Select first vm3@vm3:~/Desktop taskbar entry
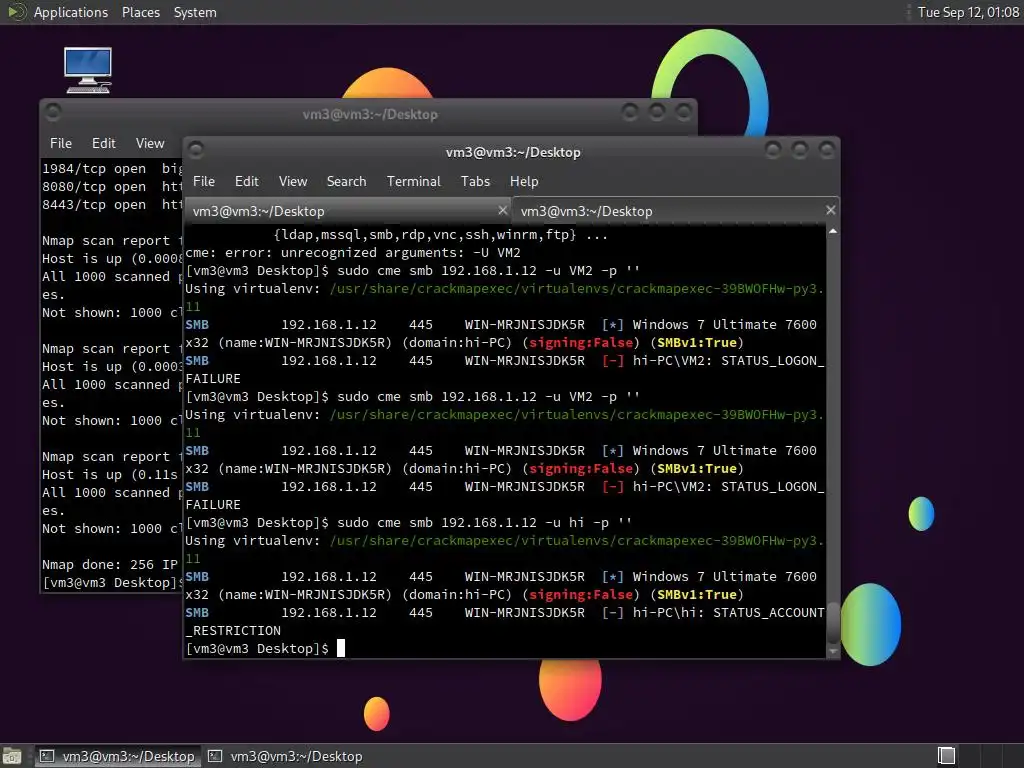Screen dimensions: 1024x768 118,756
